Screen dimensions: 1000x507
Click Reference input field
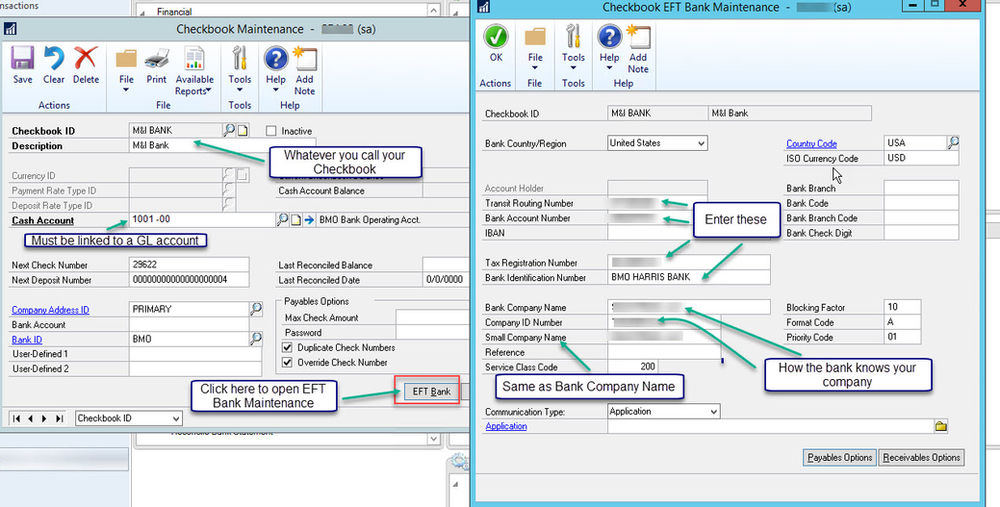[x=664, y=352]
